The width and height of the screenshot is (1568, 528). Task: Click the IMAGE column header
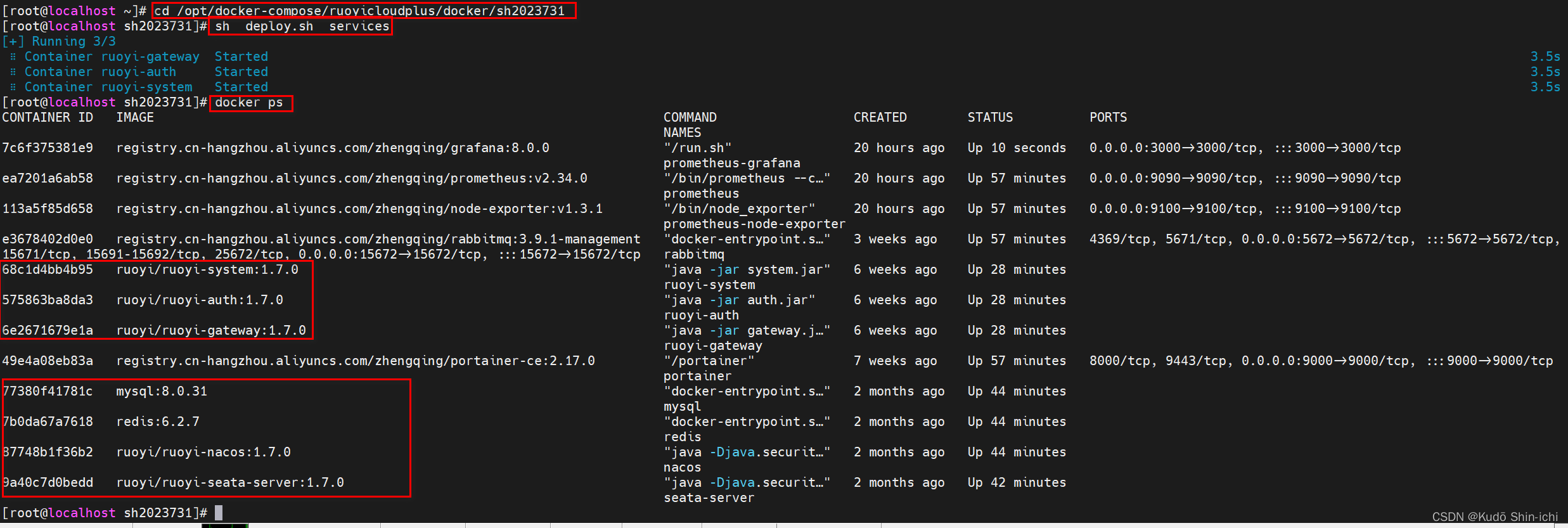tap(135, 117)
